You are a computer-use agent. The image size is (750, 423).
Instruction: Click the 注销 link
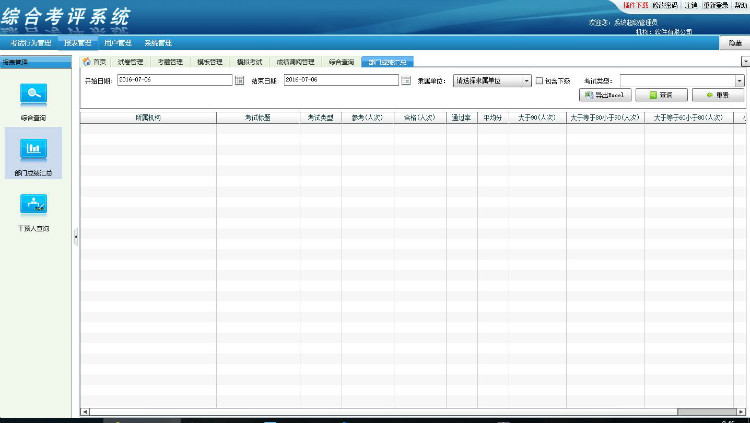[691, 5]
